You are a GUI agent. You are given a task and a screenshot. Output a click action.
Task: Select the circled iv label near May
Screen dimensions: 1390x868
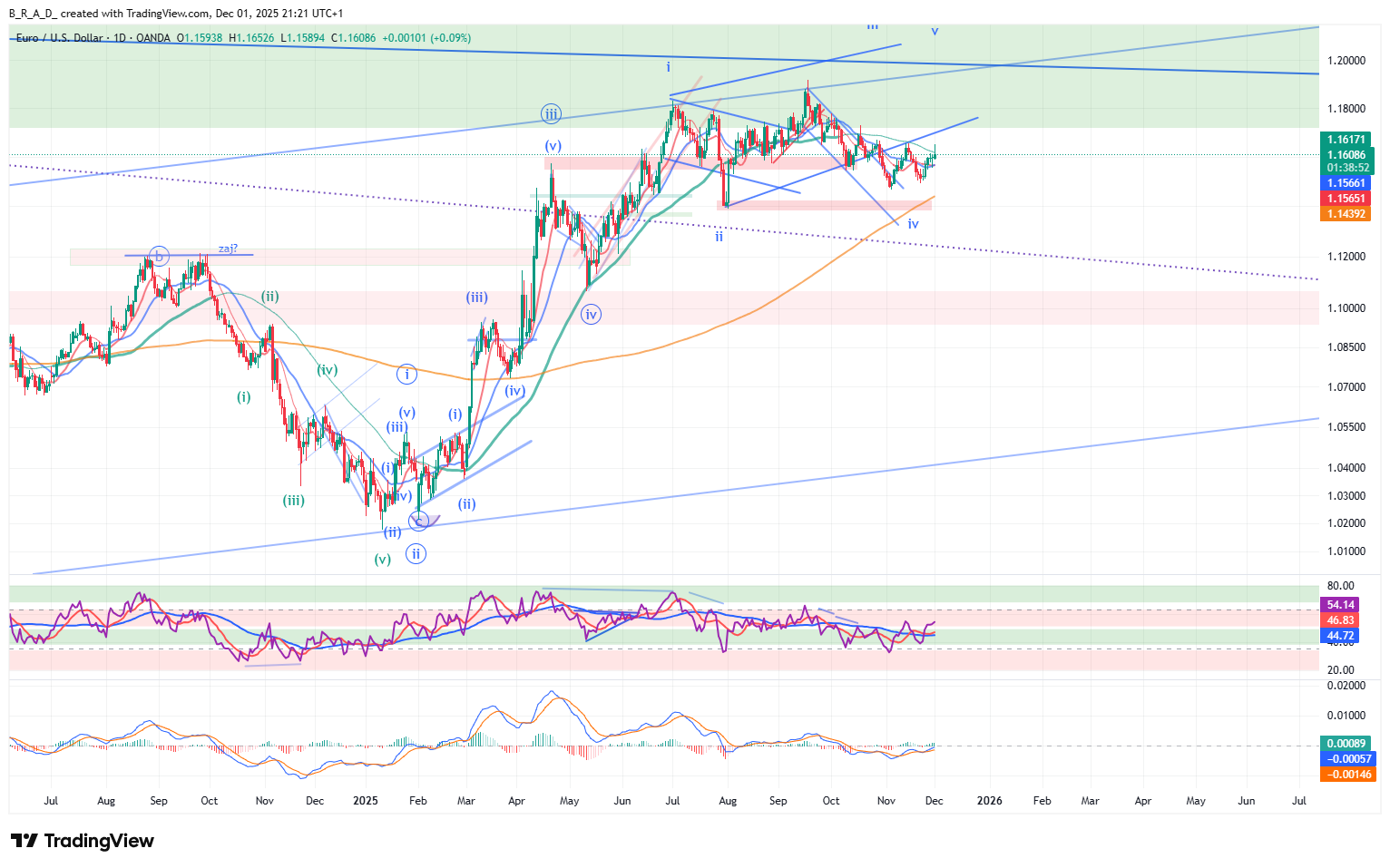click(x=592, y=315)
